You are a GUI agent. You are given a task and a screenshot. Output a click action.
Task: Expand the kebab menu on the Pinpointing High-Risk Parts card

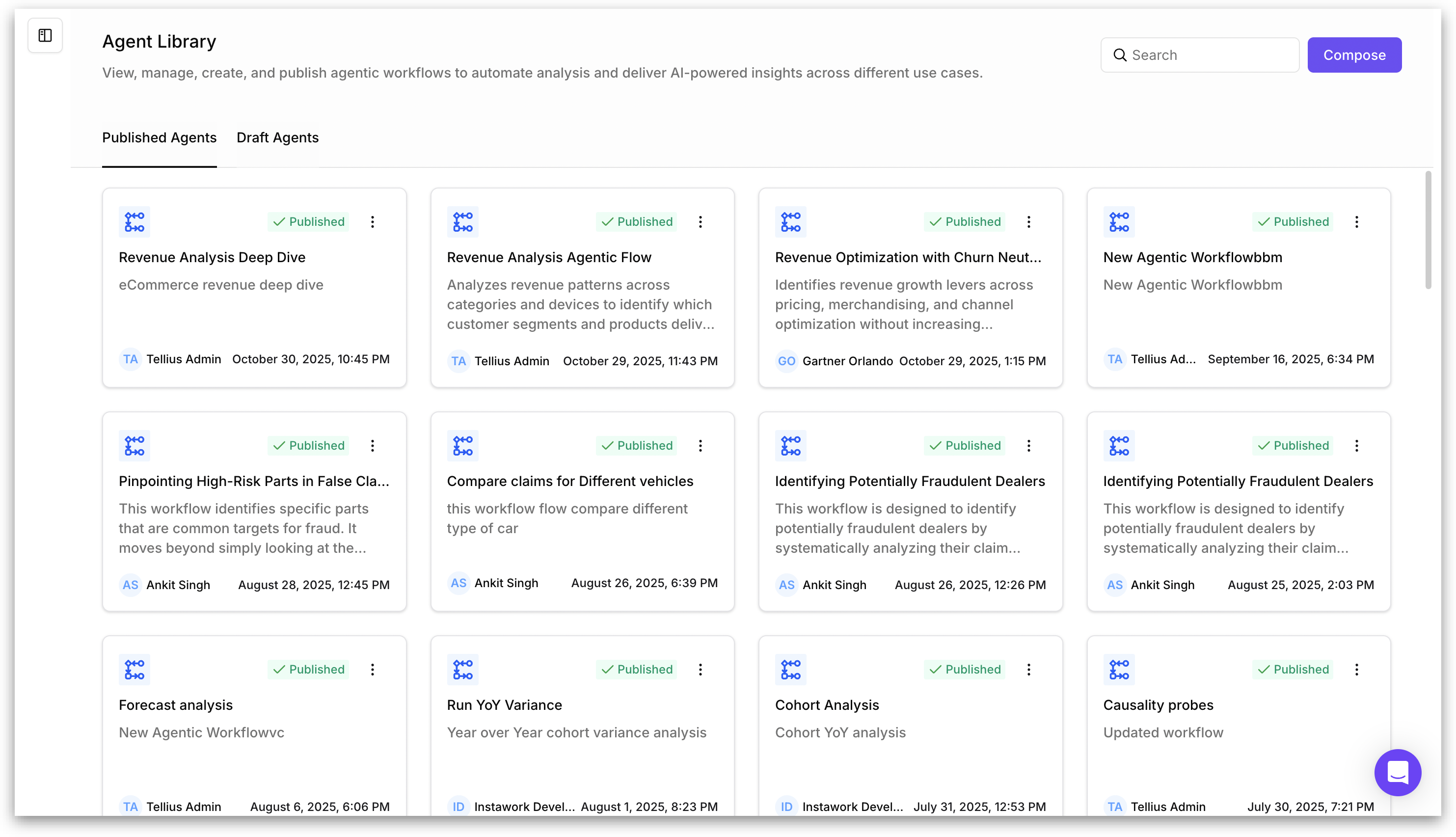click(373, 446)
